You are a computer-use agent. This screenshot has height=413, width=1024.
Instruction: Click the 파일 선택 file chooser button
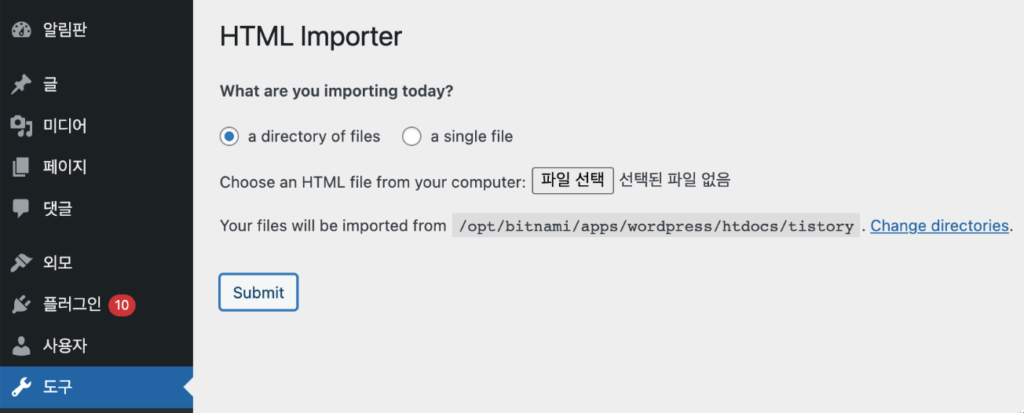(572, 181)
